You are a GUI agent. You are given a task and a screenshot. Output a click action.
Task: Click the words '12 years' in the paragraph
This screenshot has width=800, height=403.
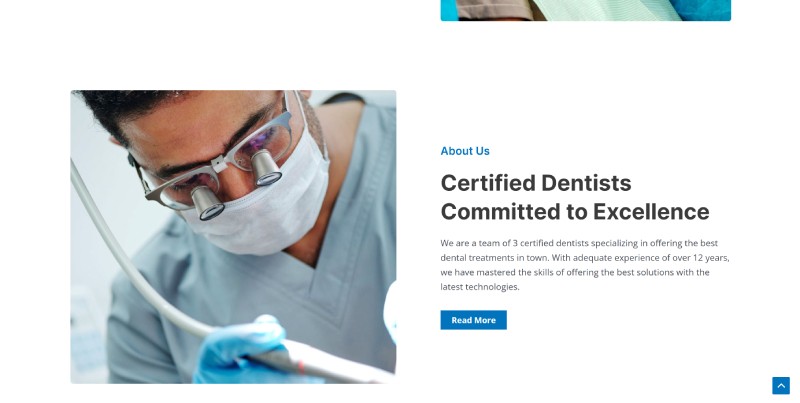[711, 258]
